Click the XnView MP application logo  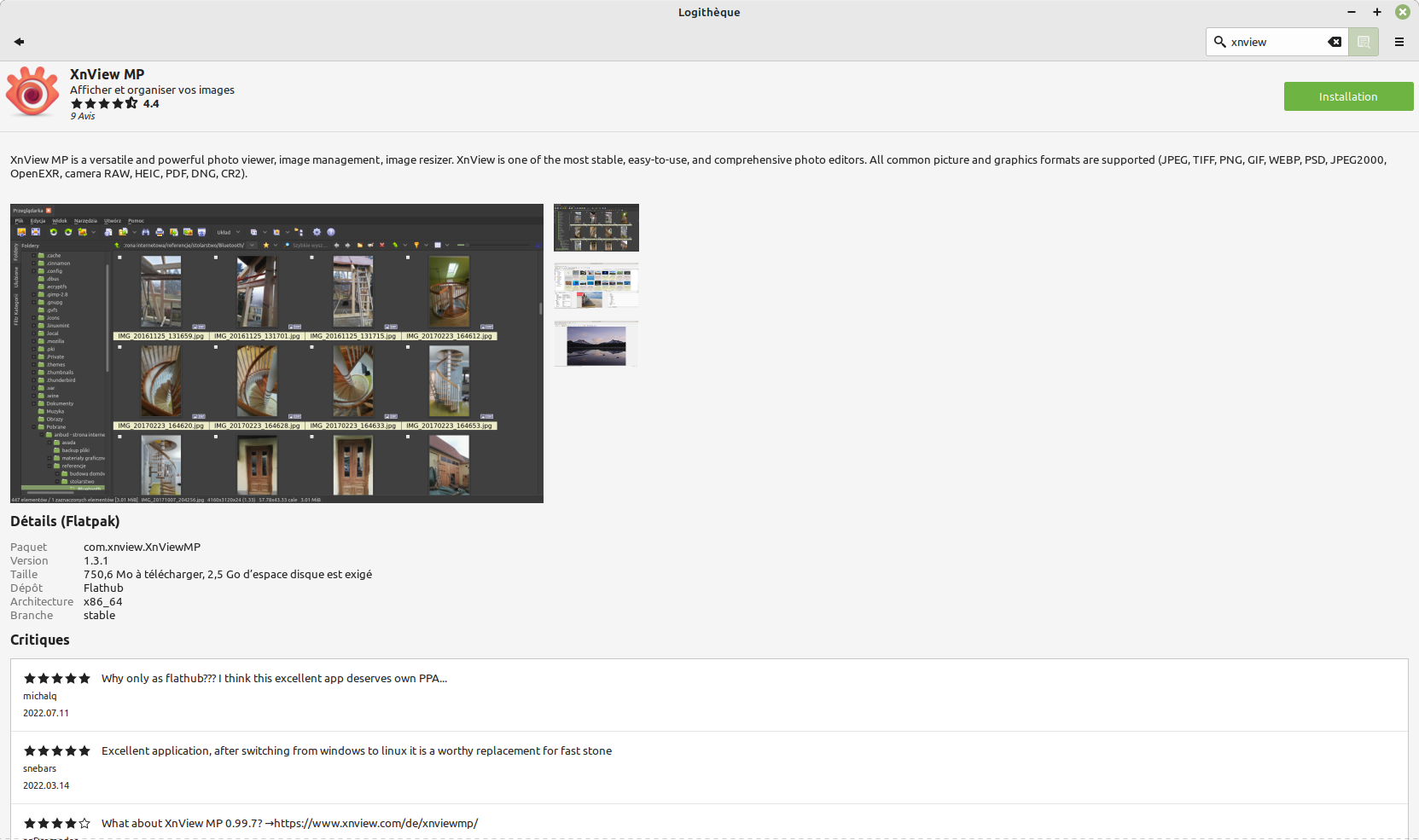[32, 92]
